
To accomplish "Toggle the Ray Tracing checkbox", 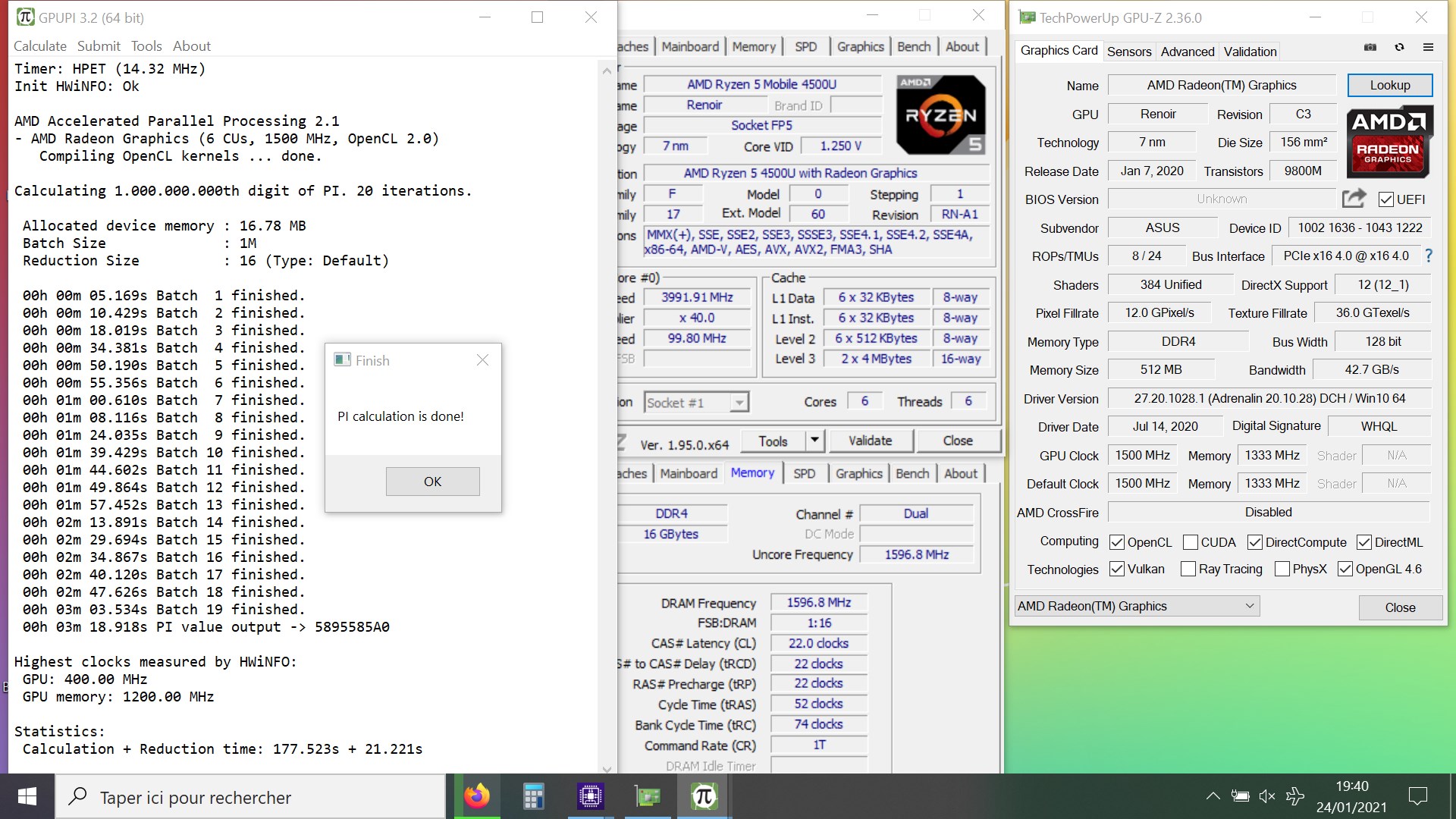I will coord(1188,569).
